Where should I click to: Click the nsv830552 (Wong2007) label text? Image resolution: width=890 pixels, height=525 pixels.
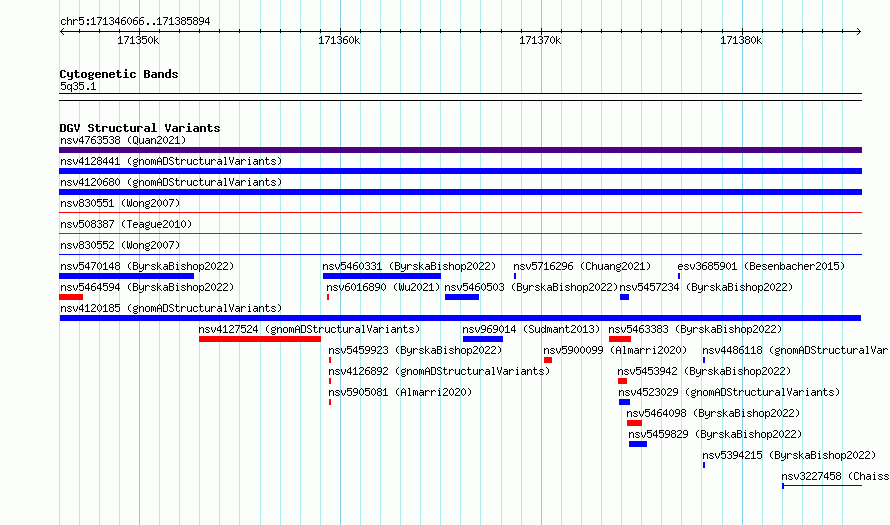pos(120,245)
